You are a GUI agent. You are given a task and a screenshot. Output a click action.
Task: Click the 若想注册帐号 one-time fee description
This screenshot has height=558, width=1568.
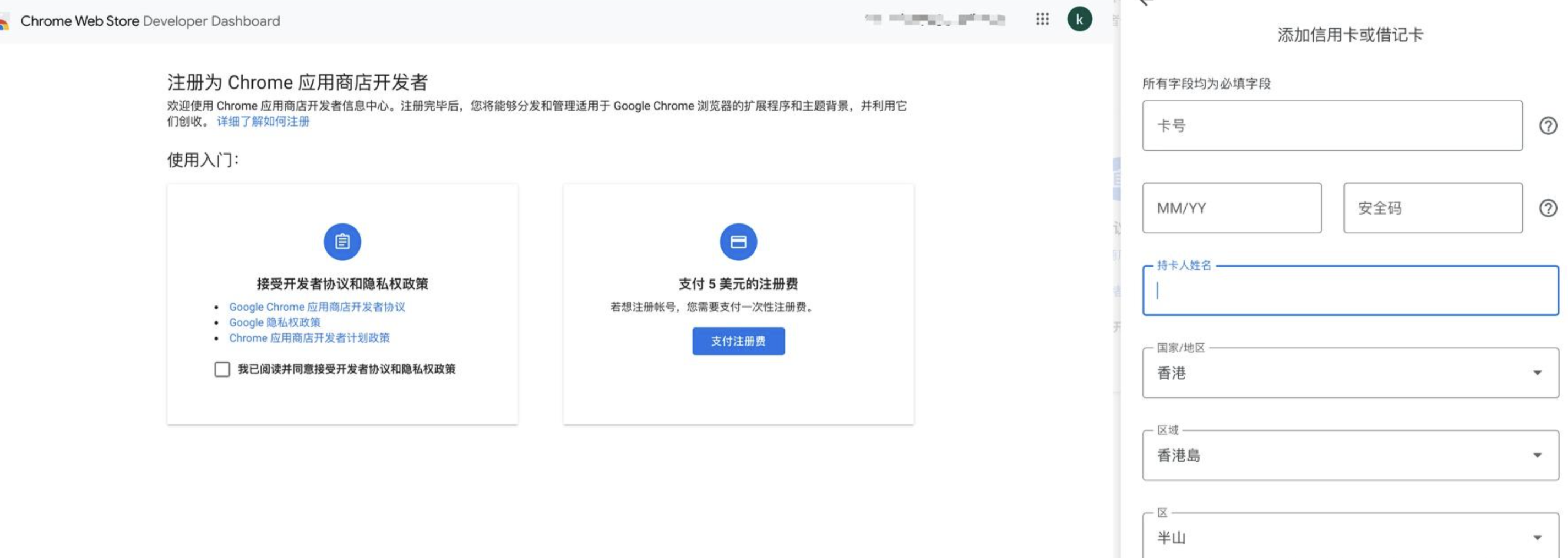[x=713, y=307]
